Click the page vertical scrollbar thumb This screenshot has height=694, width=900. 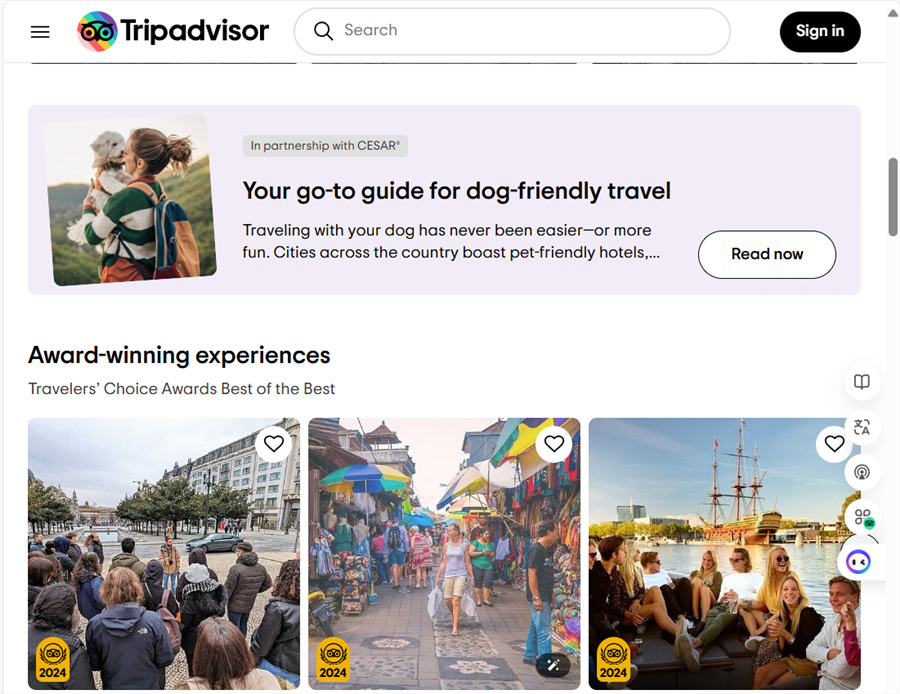point(893,196)
